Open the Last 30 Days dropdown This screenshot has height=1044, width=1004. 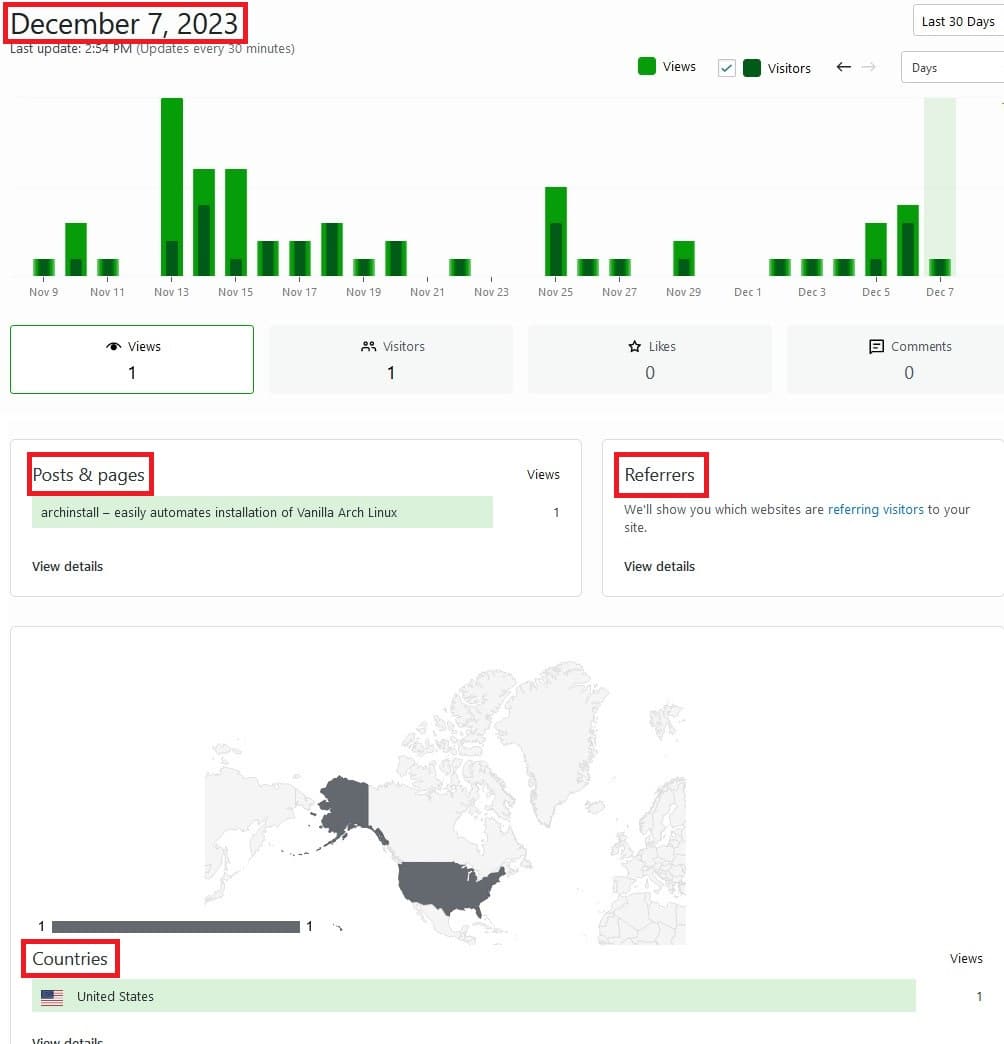[957, 21]
